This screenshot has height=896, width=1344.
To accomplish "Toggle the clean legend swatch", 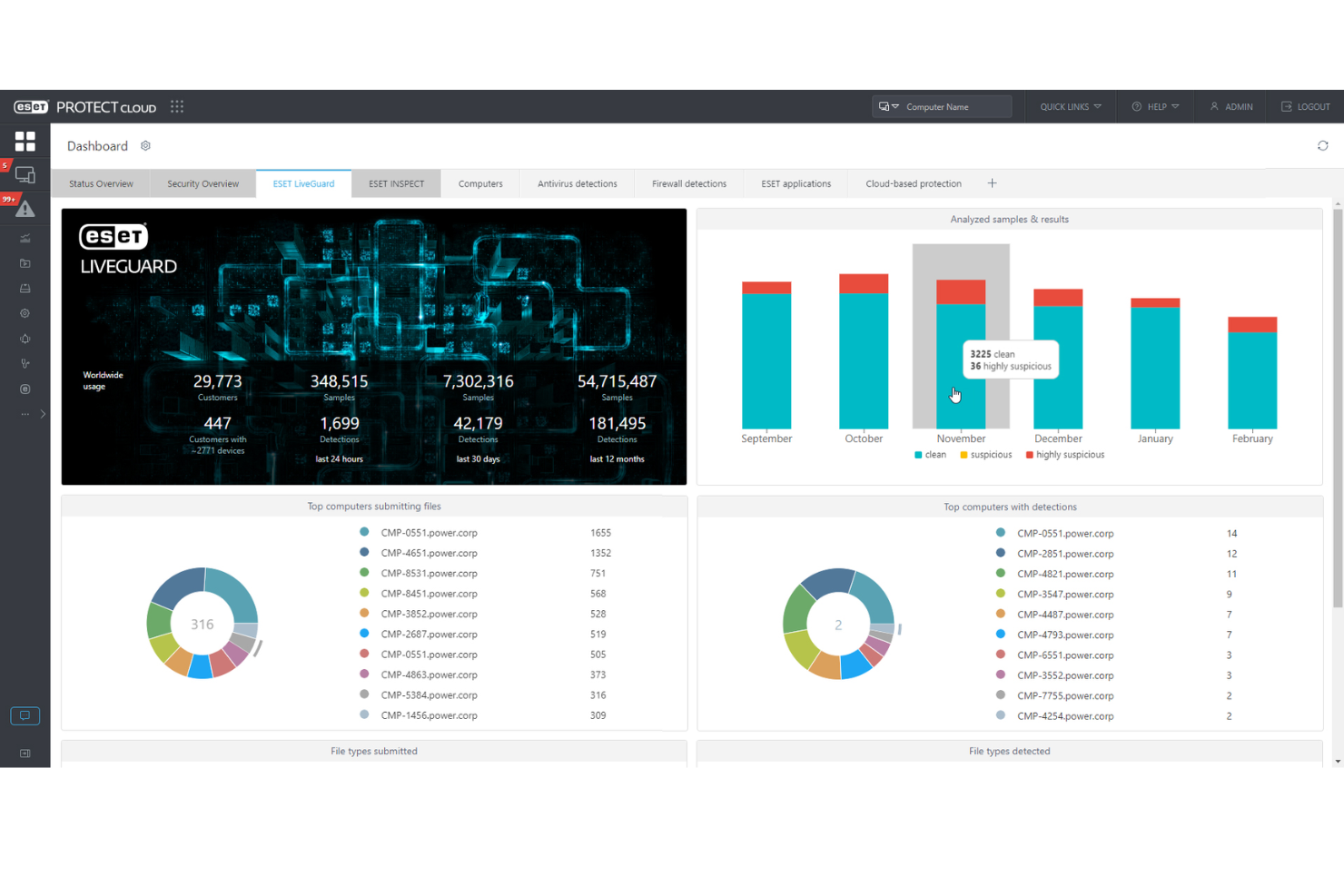I will point(918,455).
